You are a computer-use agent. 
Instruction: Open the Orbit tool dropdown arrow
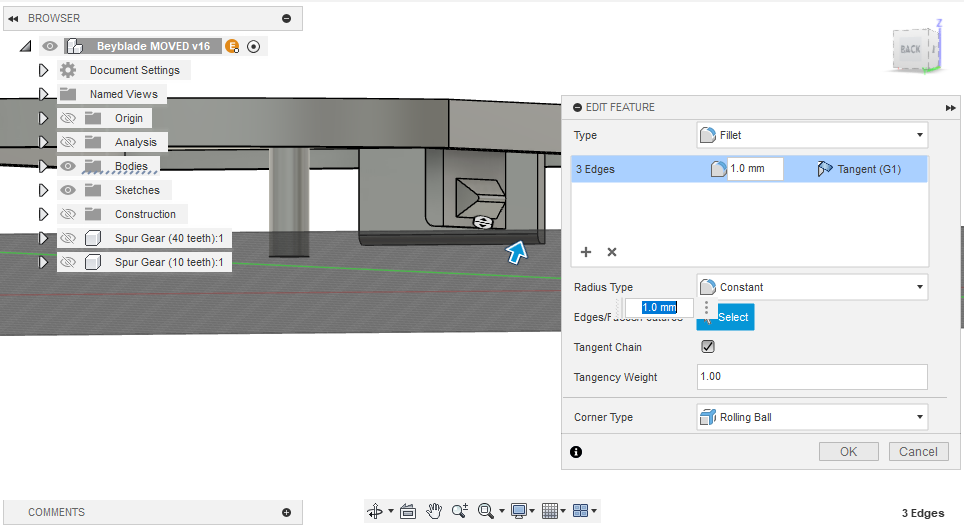391,511
